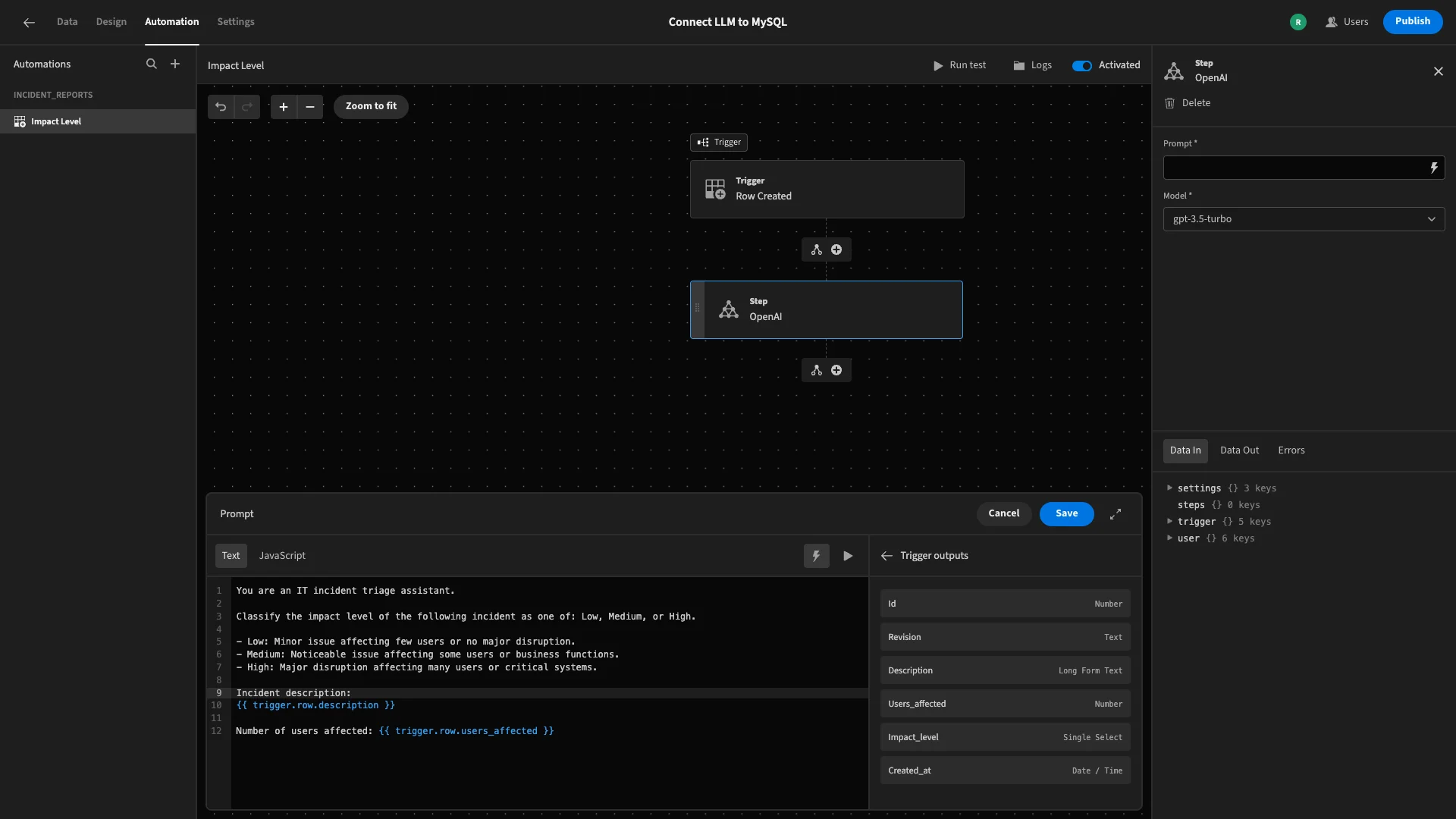Expand the settings node in Data In

[x=1169, y=488]
